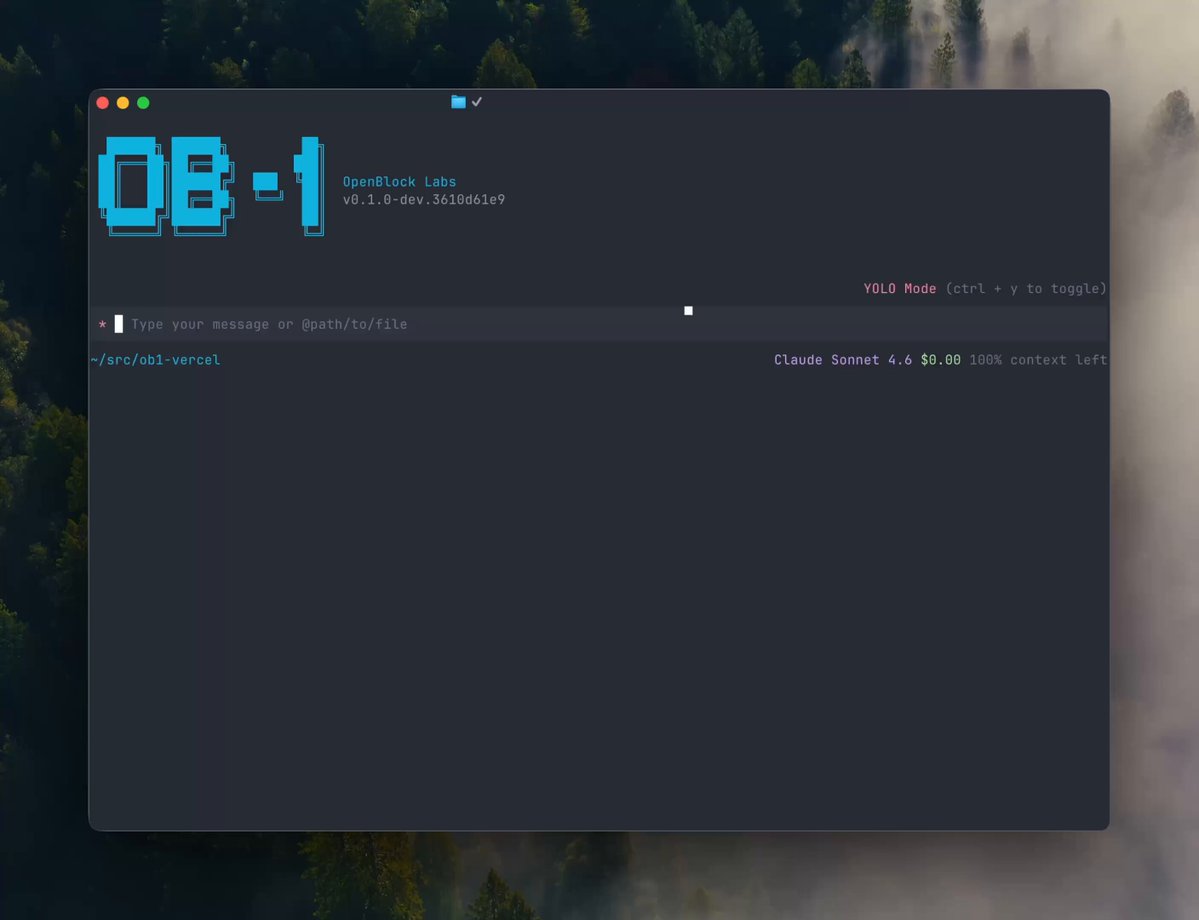Click the '~/src/ob1-vercel' path
This screenshot has width=1199, height=920.
(155, 359)
